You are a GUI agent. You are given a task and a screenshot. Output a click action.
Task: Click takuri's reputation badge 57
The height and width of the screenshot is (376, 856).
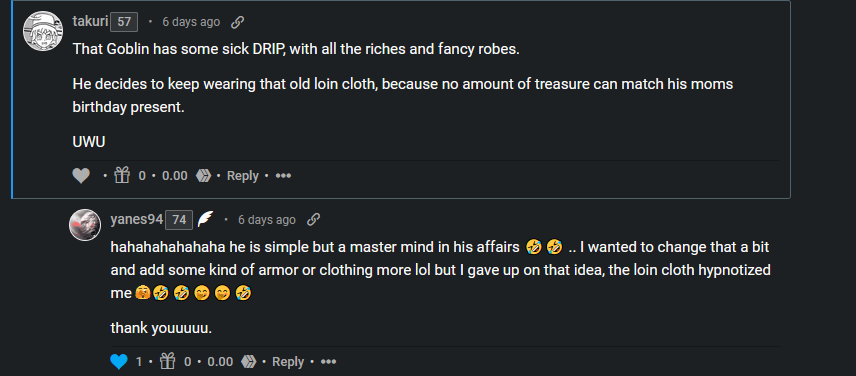pyautogui.click(x=124, y=22)
